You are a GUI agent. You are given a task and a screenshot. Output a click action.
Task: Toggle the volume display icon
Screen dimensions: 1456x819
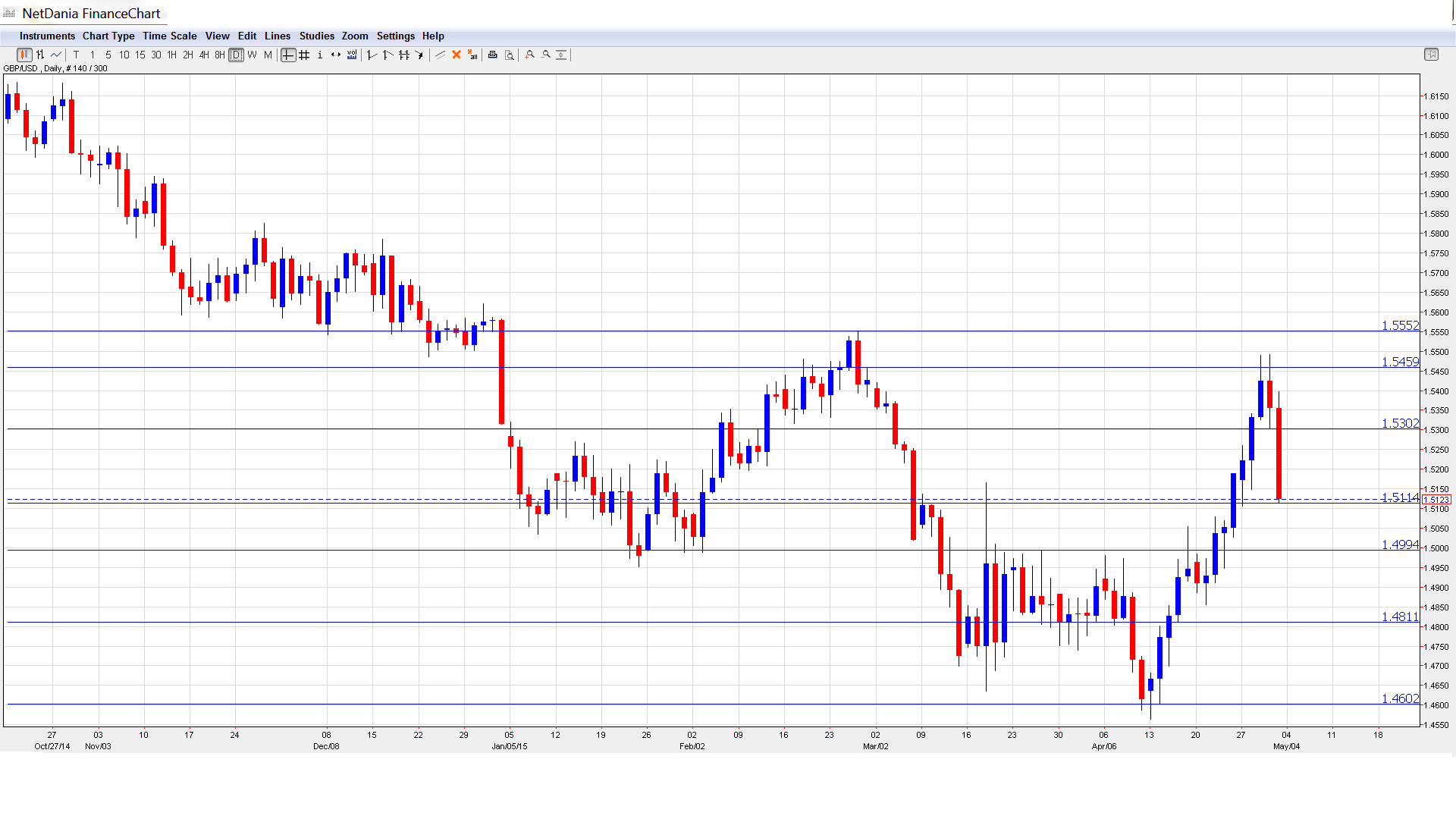(352, 55)
